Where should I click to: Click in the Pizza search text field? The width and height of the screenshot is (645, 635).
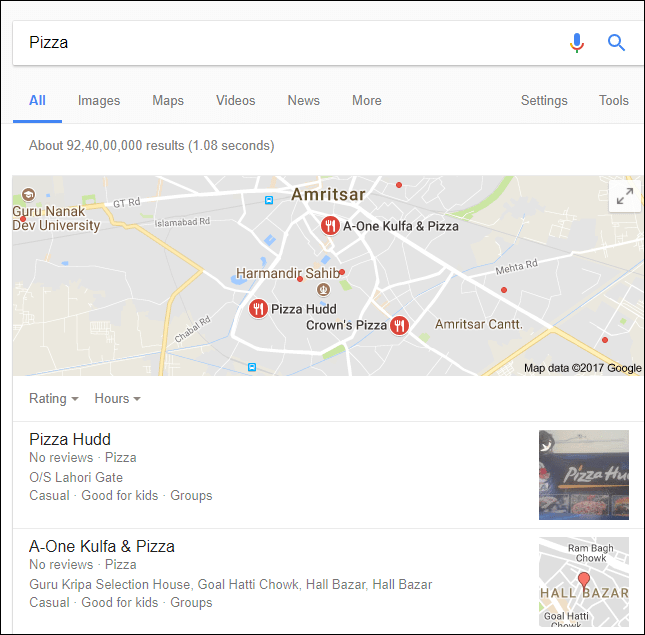click(x=290, y=43)
